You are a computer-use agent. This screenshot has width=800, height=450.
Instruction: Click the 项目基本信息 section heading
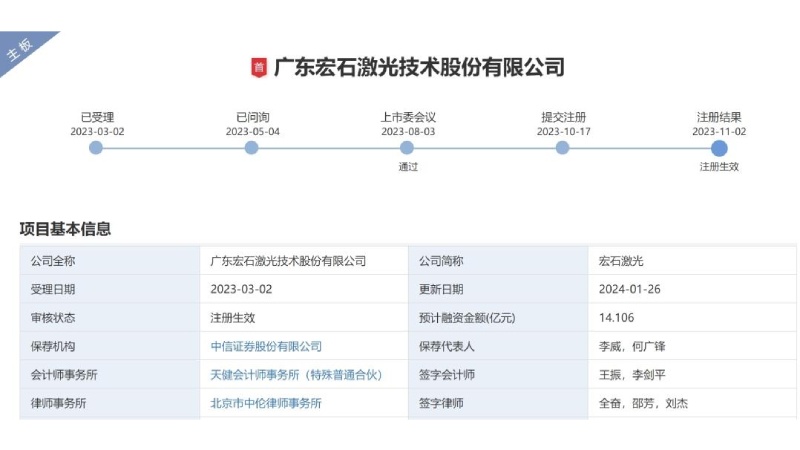(x=65, y=229)
